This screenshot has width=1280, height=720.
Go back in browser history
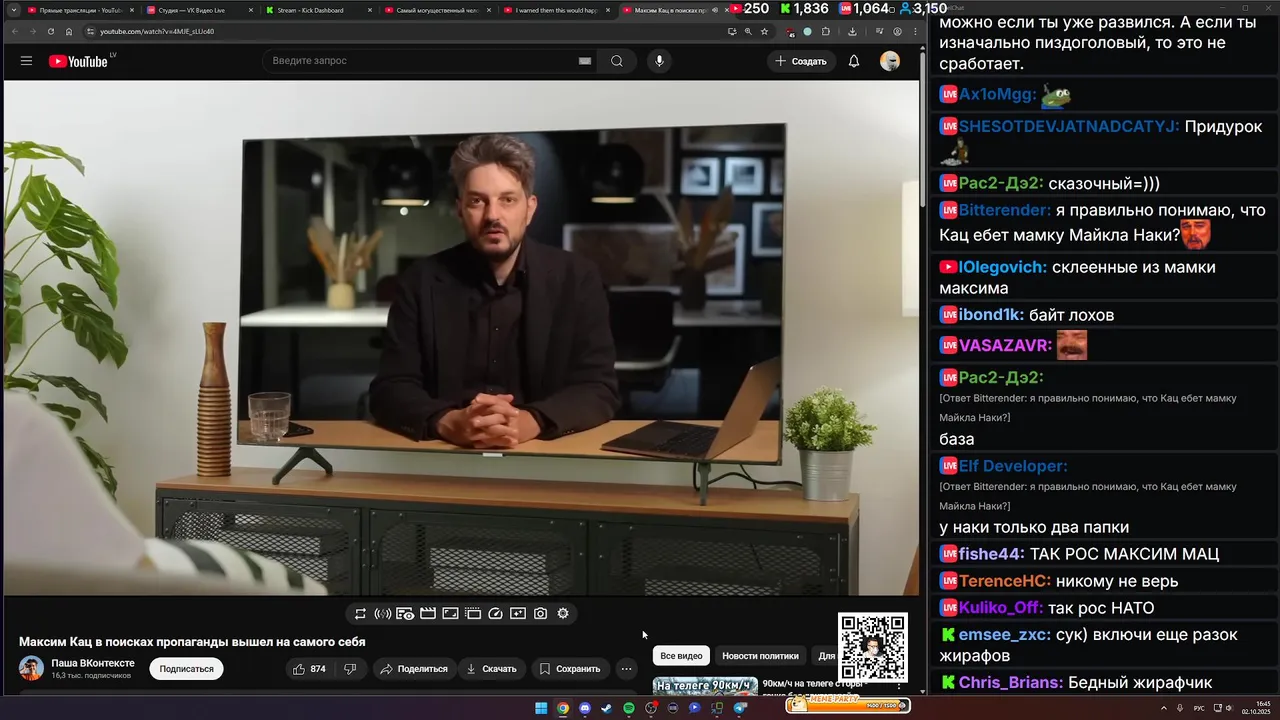pyautogui.click(x=15, y=31)
